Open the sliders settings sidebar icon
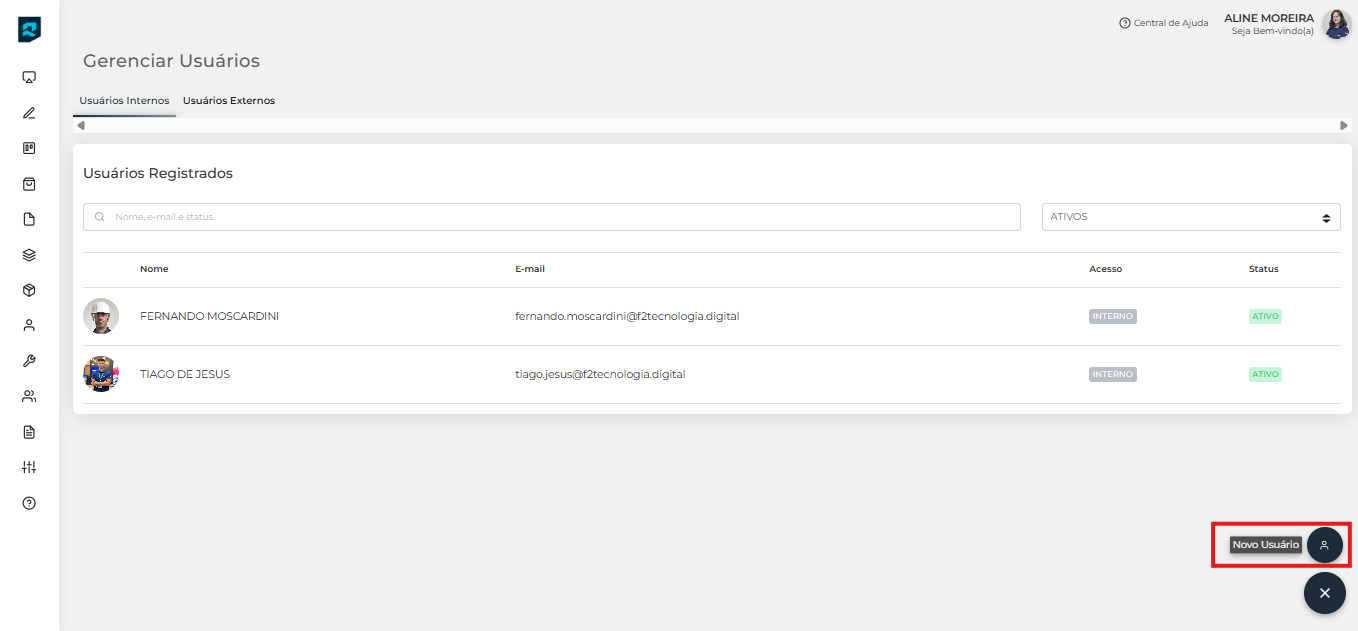The width and height of the screenshot is (1358, 631). [x=29, y=467]
